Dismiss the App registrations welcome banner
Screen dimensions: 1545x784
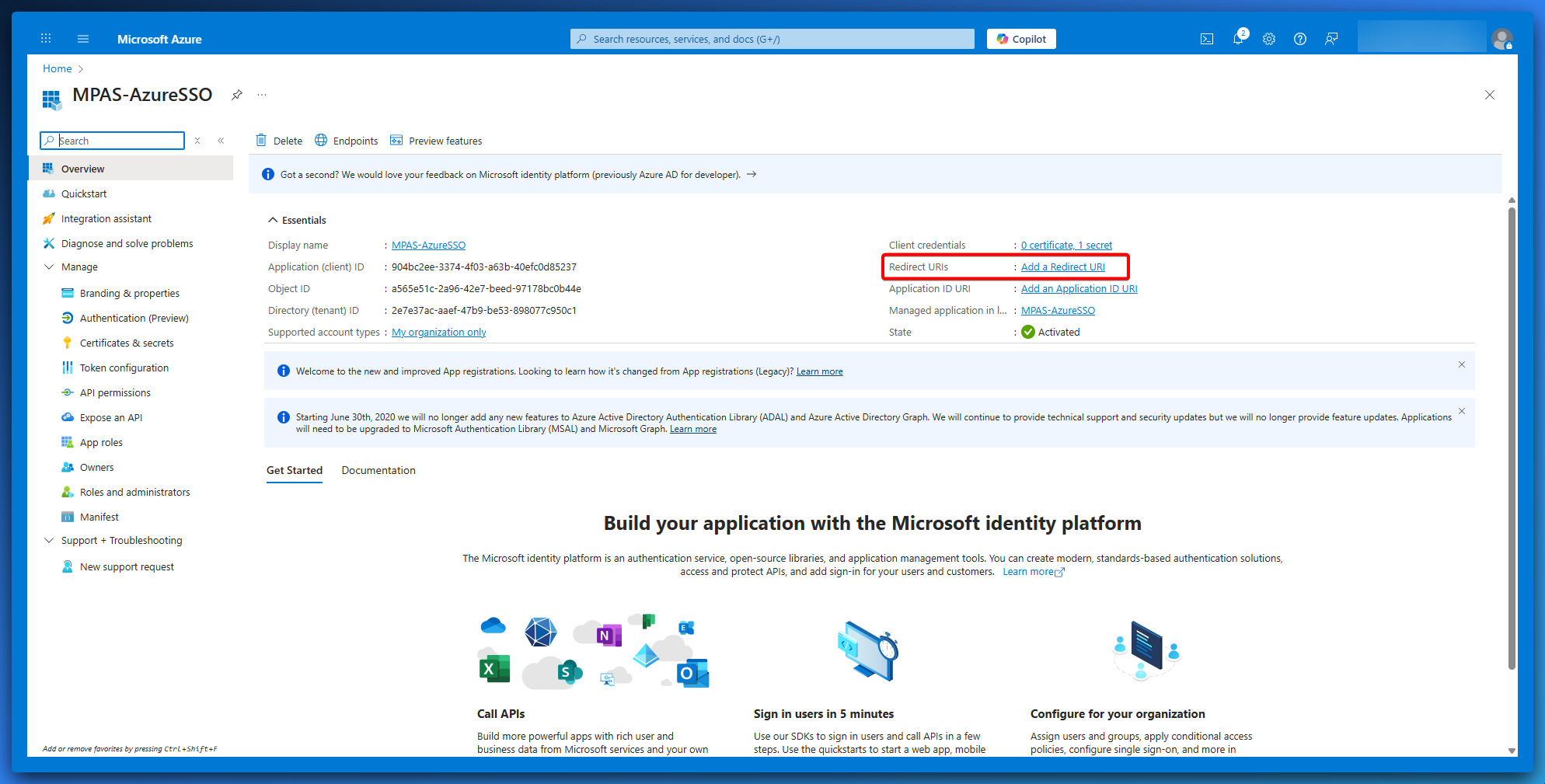coord(1462,364)
